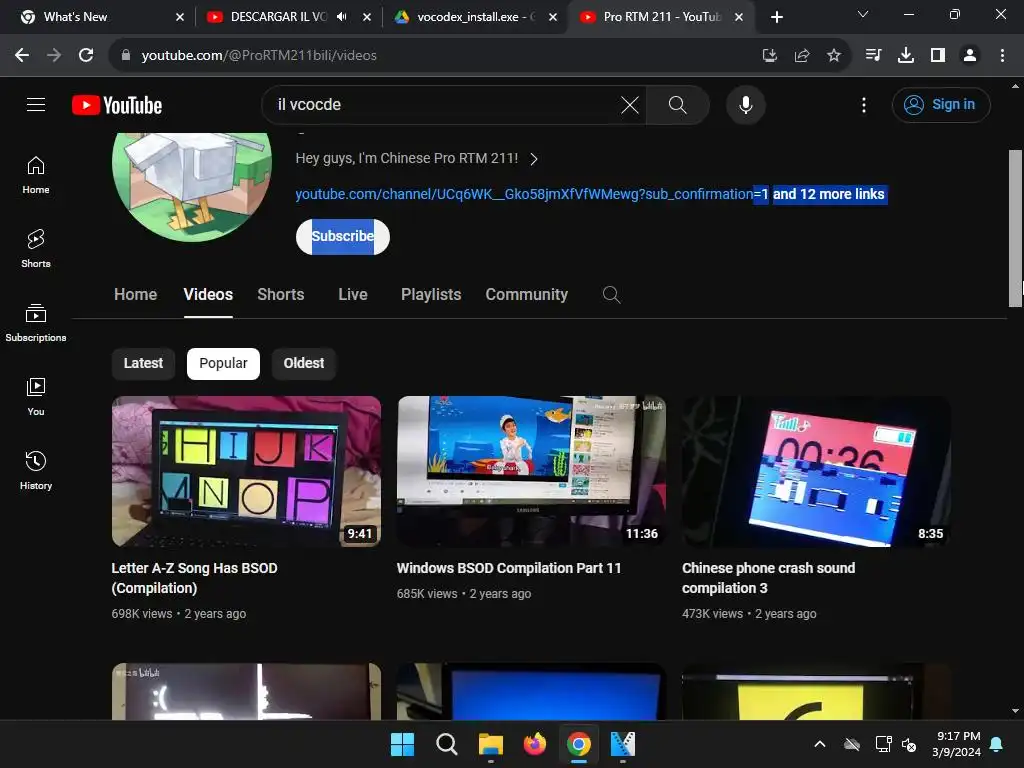Click the channel avatar image

tap(192, 186)
